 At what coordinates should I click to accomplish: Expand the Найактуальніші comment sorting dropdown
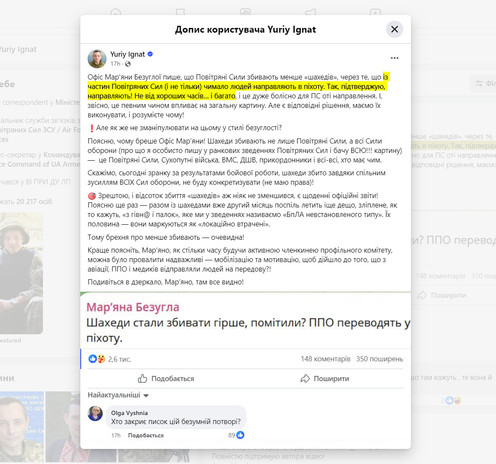[118, 395]
